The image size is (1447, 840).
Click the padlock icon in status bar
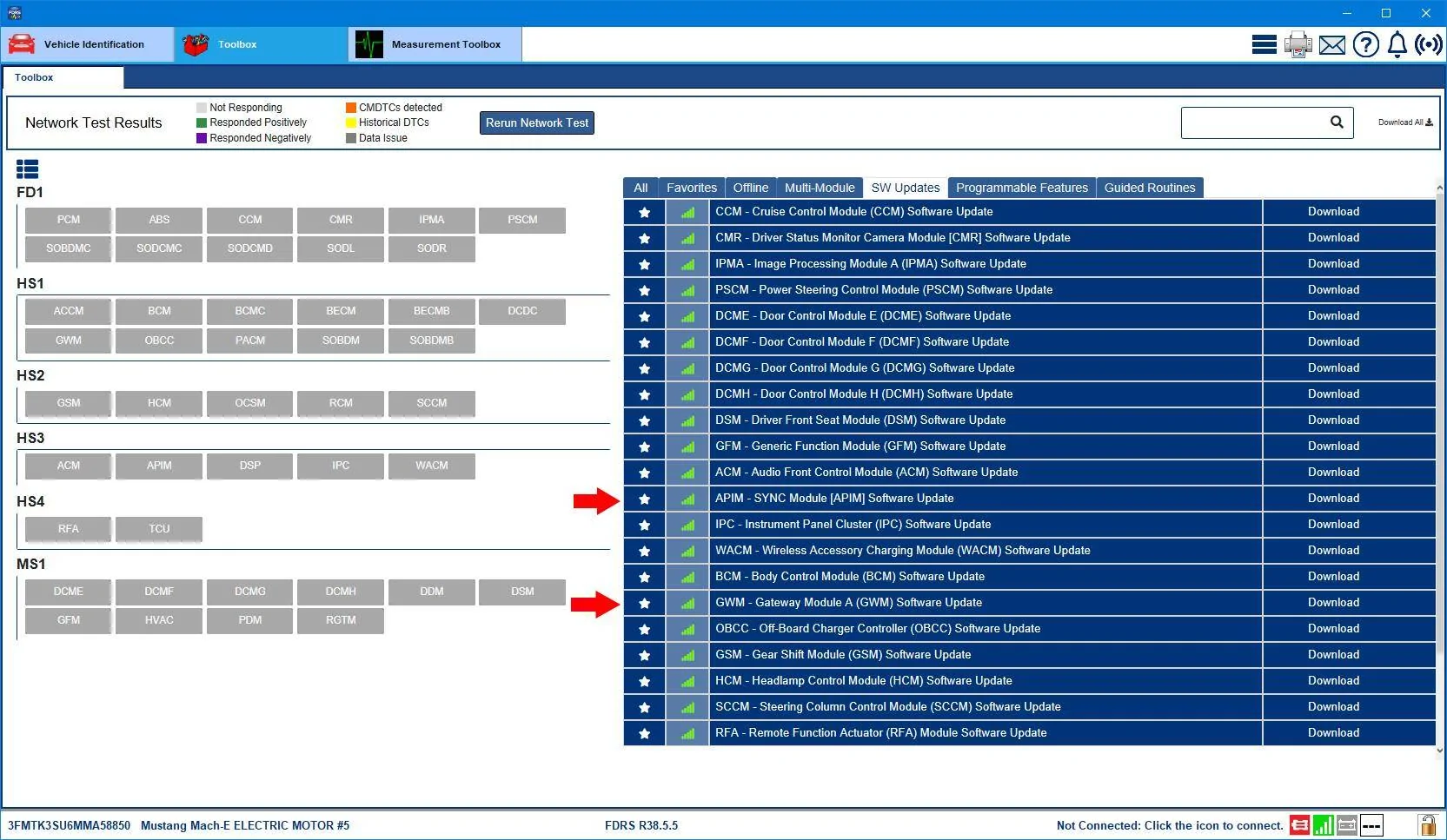tap(1426, 824)
